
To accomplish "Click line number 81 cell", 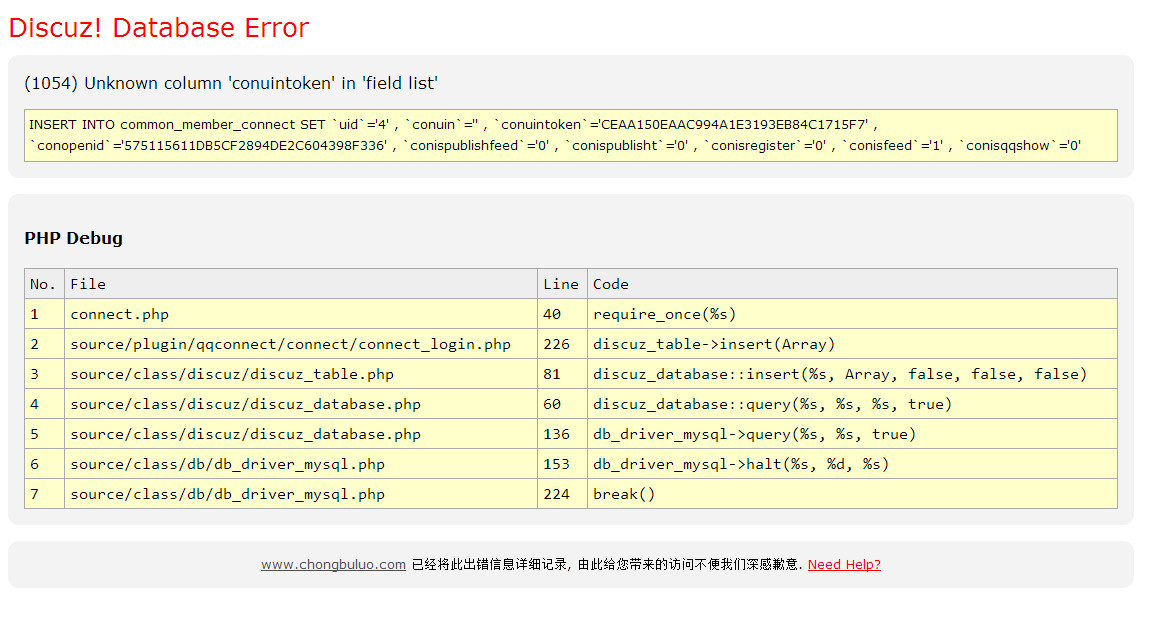I will click(562, 374).
